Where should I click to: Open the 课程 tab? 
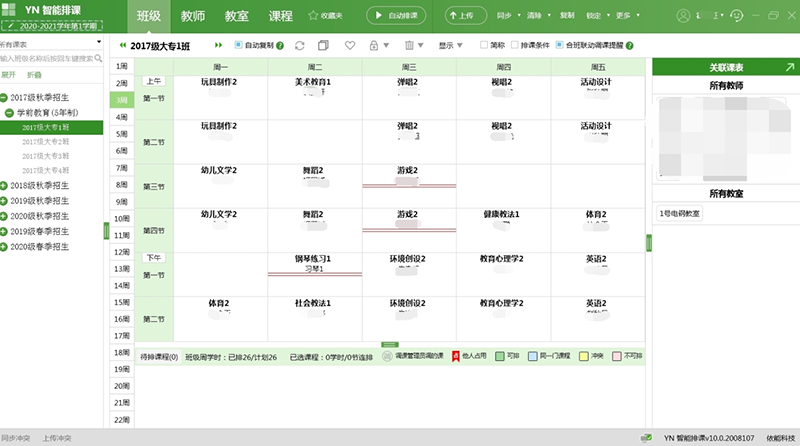click(281, 16)
